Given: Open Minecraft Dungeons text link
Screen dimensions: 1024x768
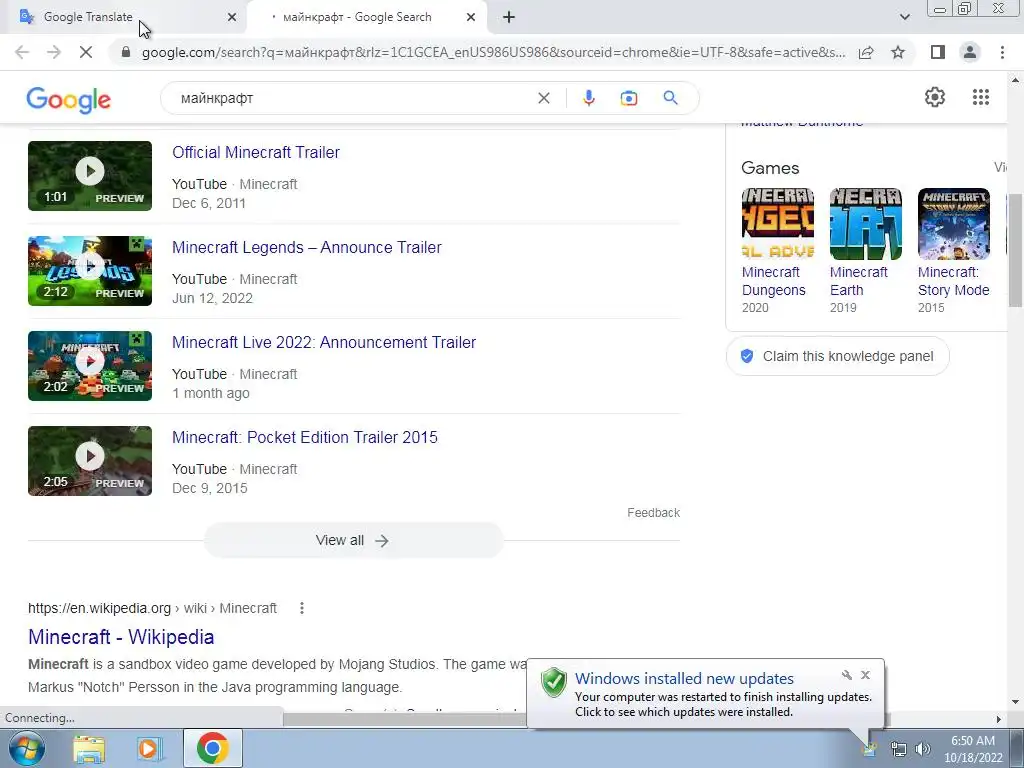Looking at the screenshot, I should (x=774, y=281).
